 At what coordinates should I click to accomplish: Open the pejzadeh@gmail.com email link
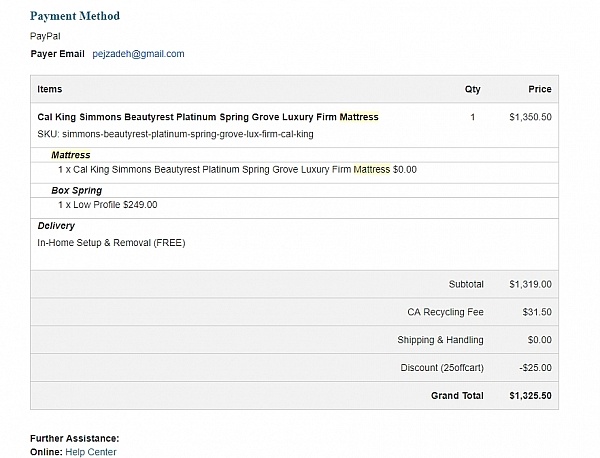click(x=138, y=54)
